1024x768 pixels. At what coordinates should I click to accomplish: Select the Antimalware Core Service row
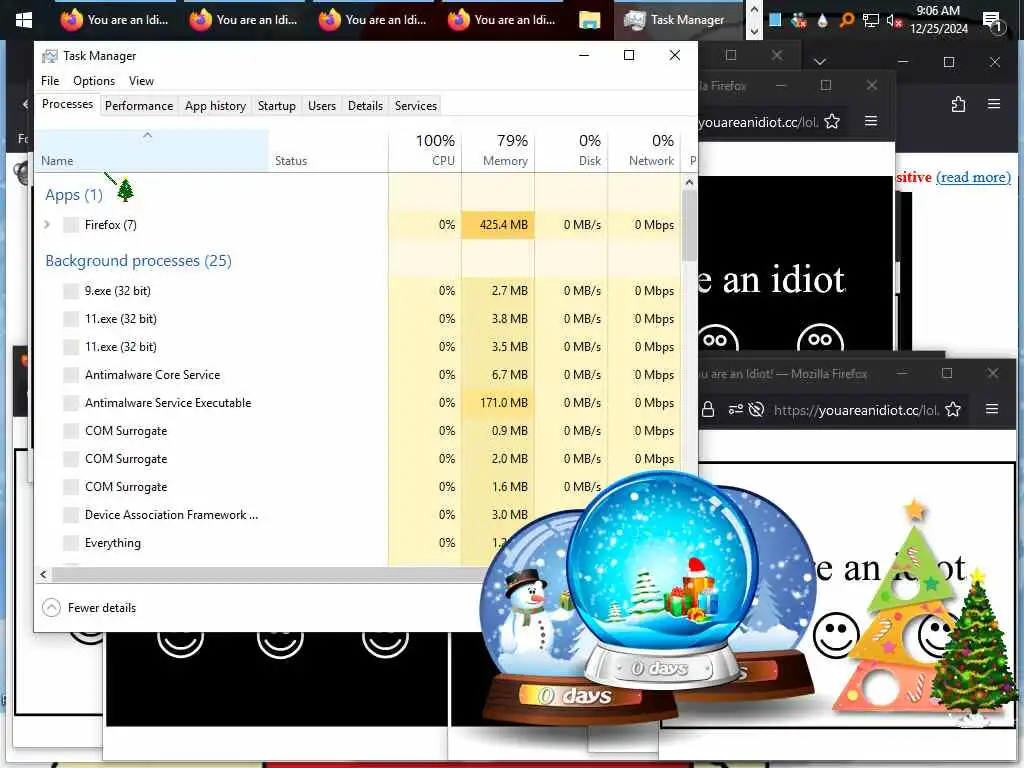(358, 375)
